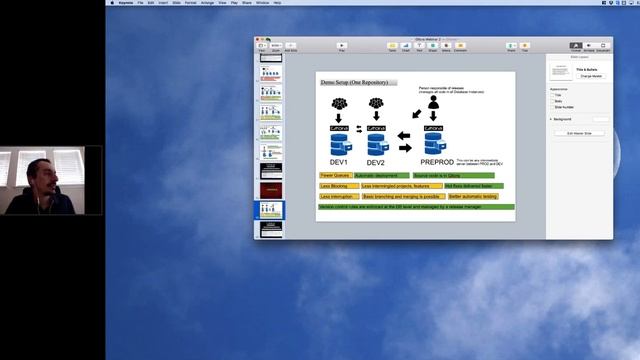
Task: Select the 'Better automatic testing' yellow box
Action: point(473,197)
